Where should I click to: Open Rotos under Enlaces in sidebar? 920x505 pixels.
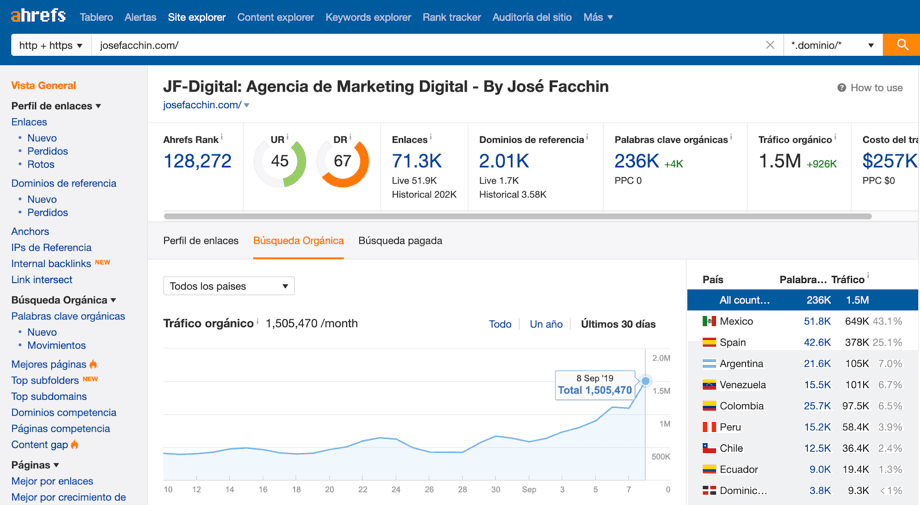(40, 165)
